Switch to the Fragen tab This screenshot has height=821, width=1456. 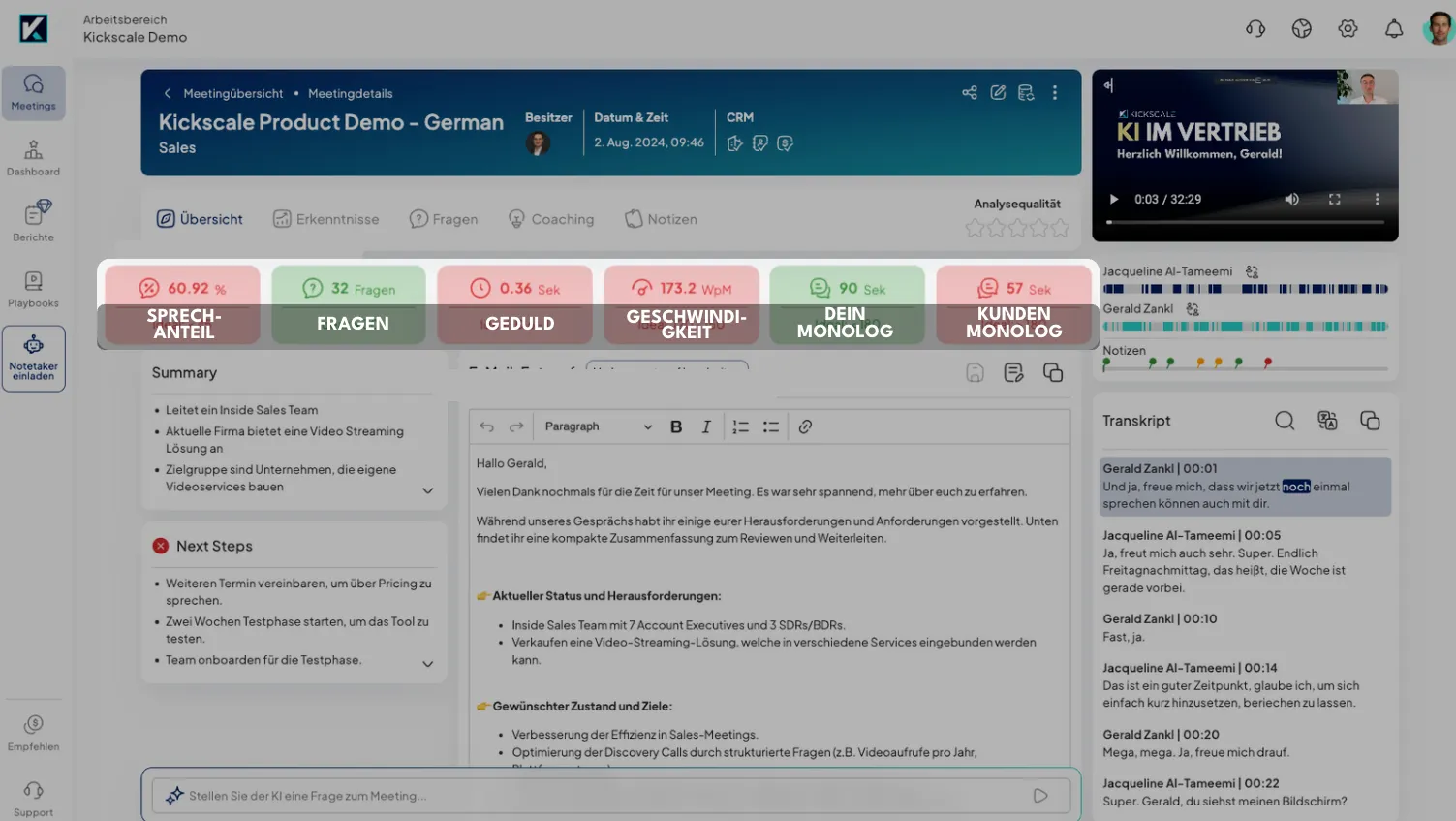[x=444, y=219]
